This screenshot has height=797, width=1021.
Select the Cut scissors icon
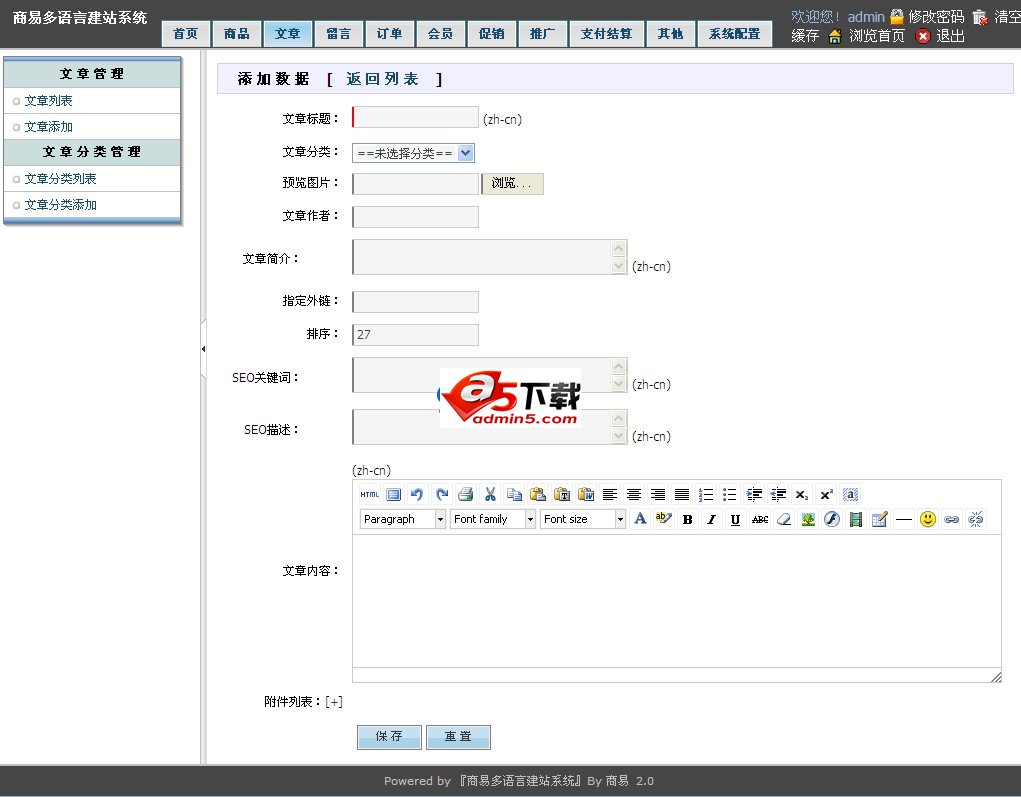490,494
